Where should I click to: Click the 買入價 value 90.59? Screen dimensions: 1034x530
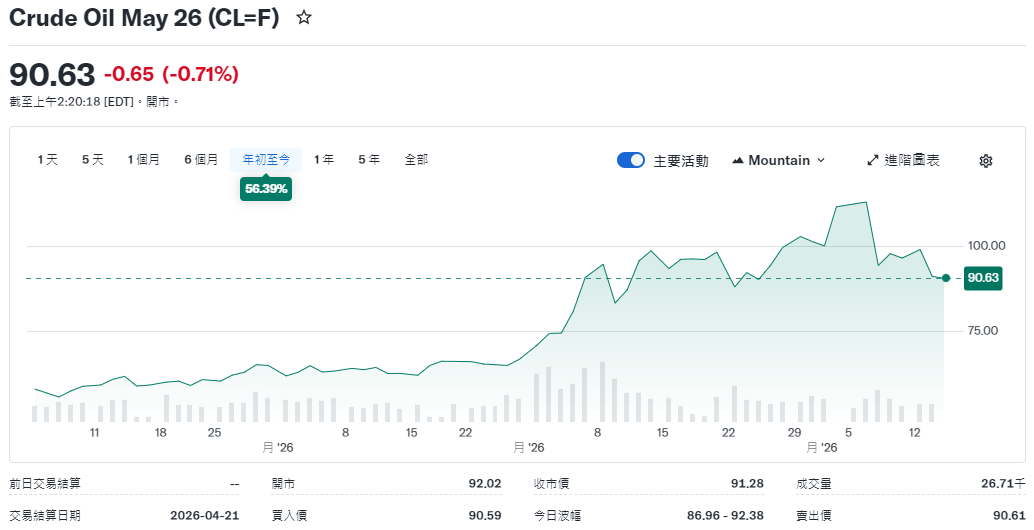click(485, 515)
